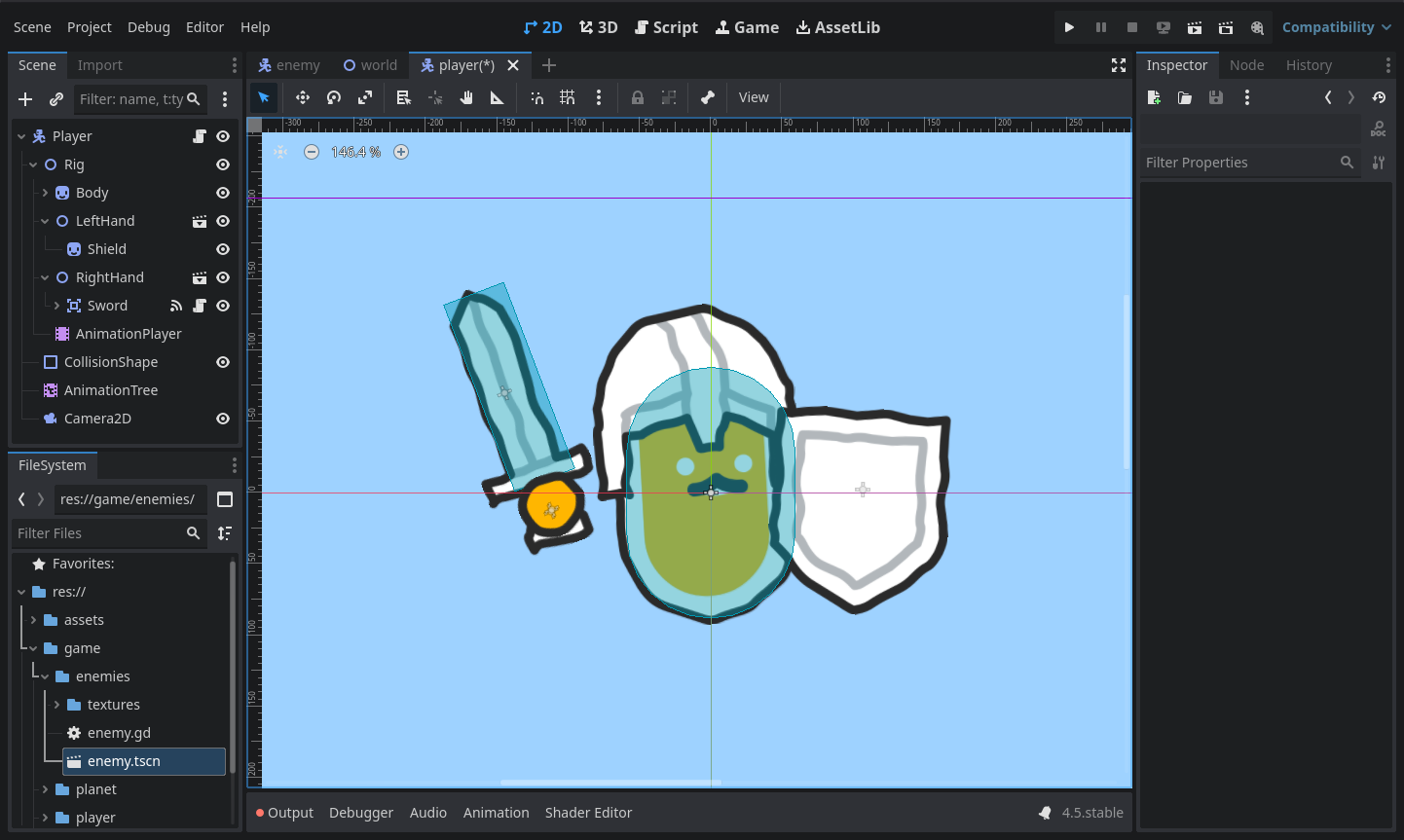Choose the Scale Mode tool

pyautogui.click(x=365, y=97)
